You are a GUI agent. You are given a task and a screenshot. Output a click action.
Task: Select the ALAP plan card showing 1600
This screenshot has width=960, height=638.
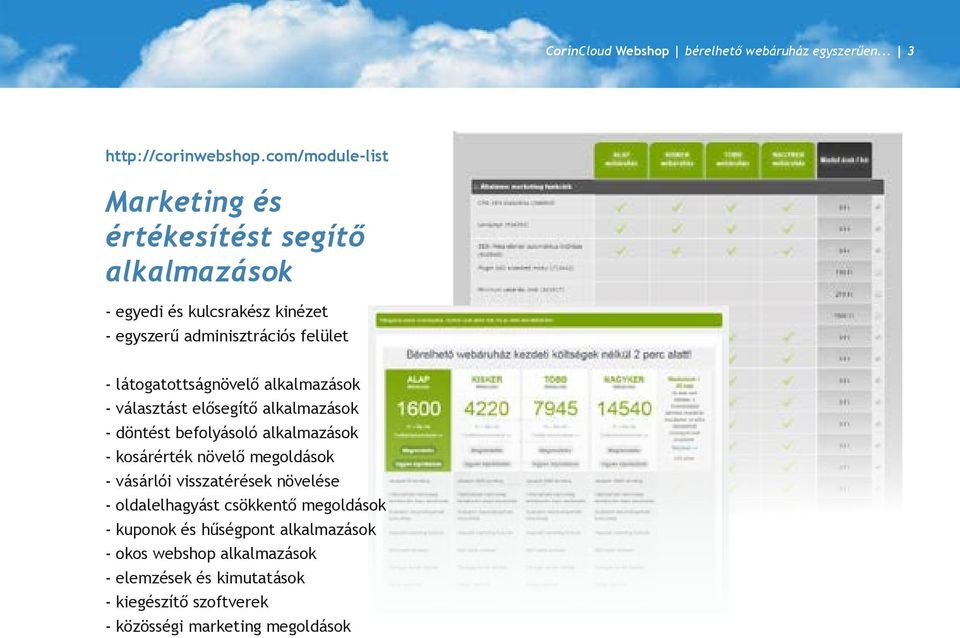tap(418, 420)
